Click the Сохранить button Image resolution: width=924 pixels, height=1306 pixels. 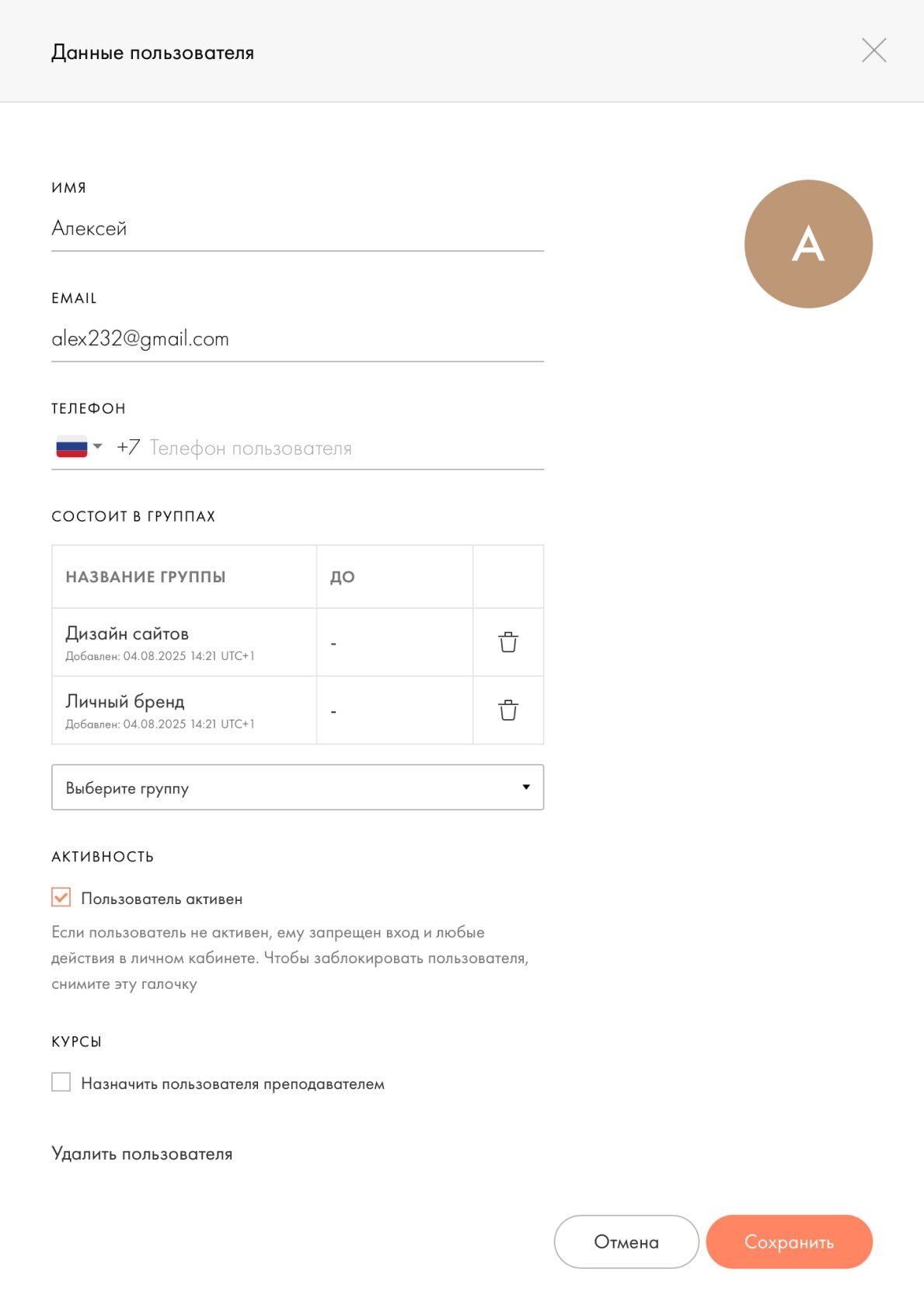[x=789, y=1241]
